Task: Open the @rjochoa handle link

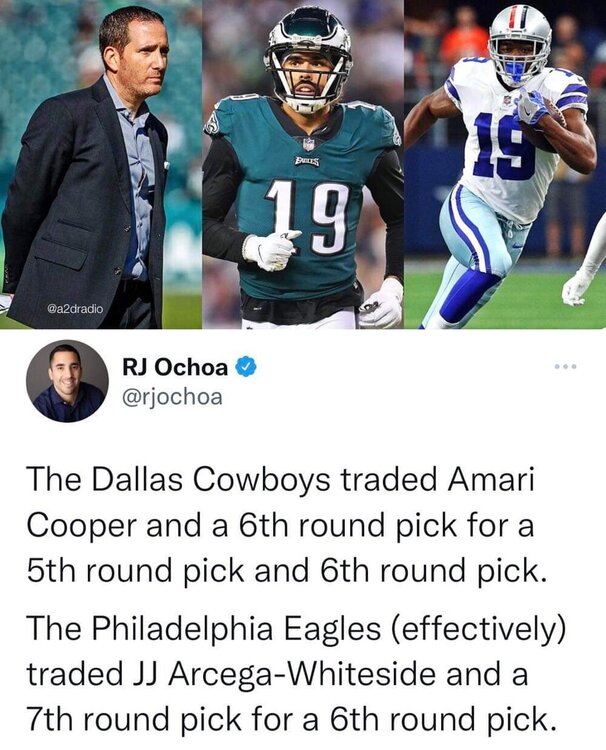Action: point(173,397)
